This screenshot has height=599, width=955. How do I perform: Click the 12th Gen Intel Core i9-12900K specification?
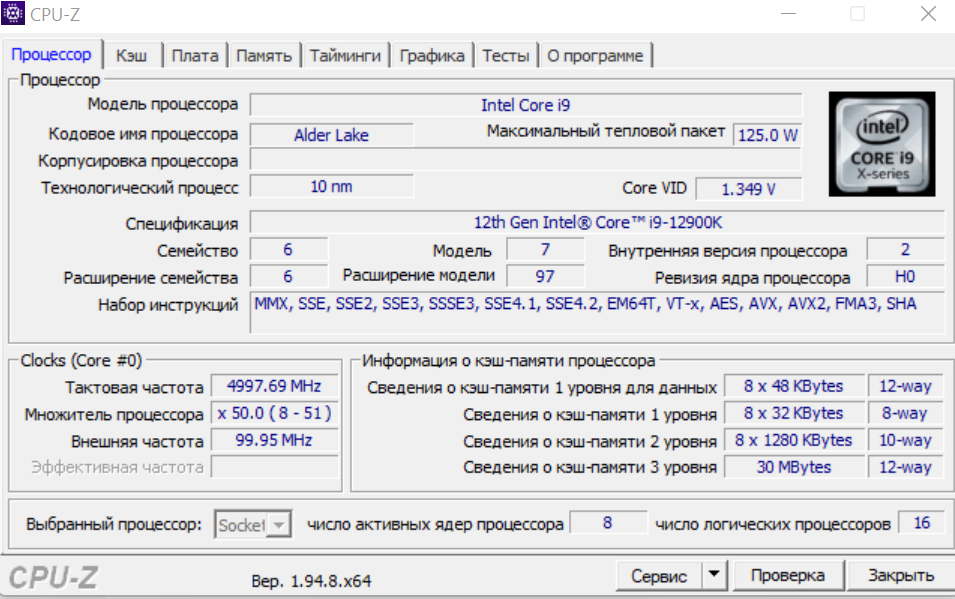(597, 222)
